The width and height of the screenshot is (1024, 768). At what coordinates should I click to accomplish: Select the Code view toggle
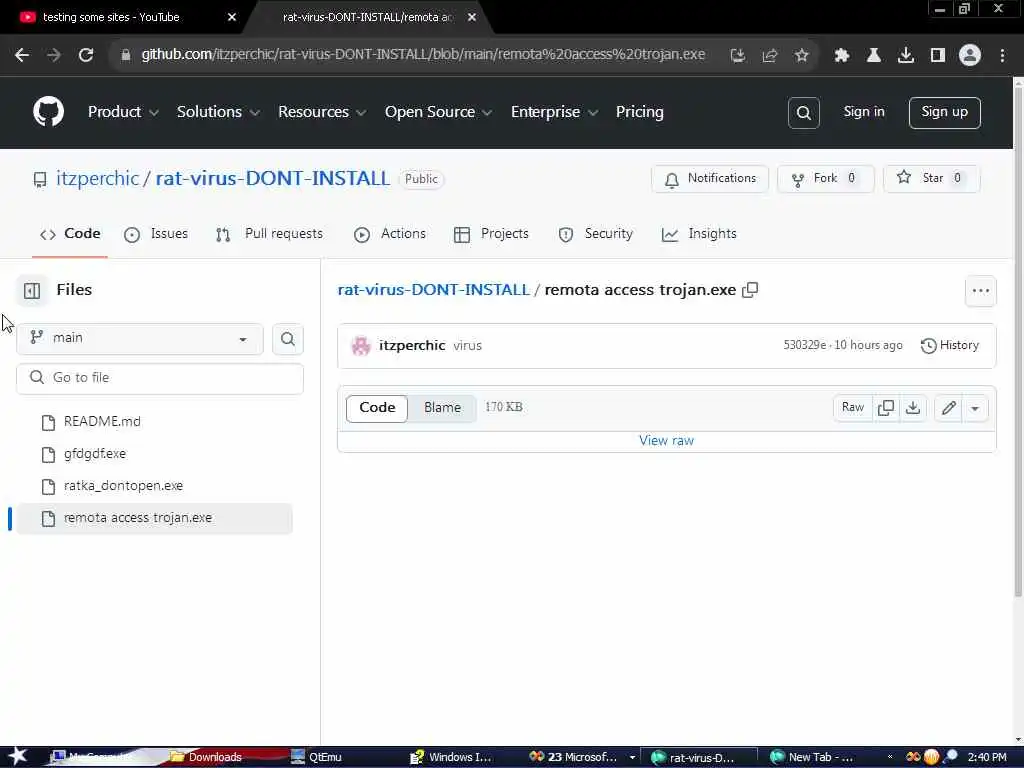(377, 408)
